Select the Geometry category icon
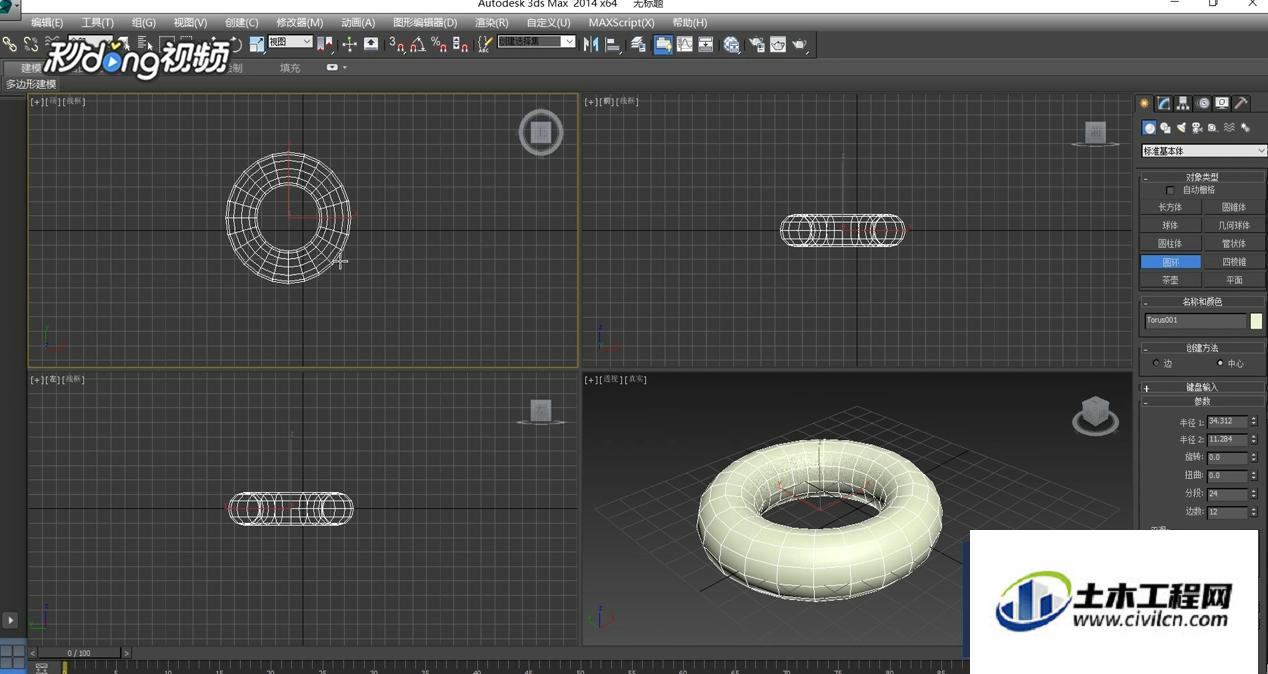The image size is (1268, 674). (1149, 128)
